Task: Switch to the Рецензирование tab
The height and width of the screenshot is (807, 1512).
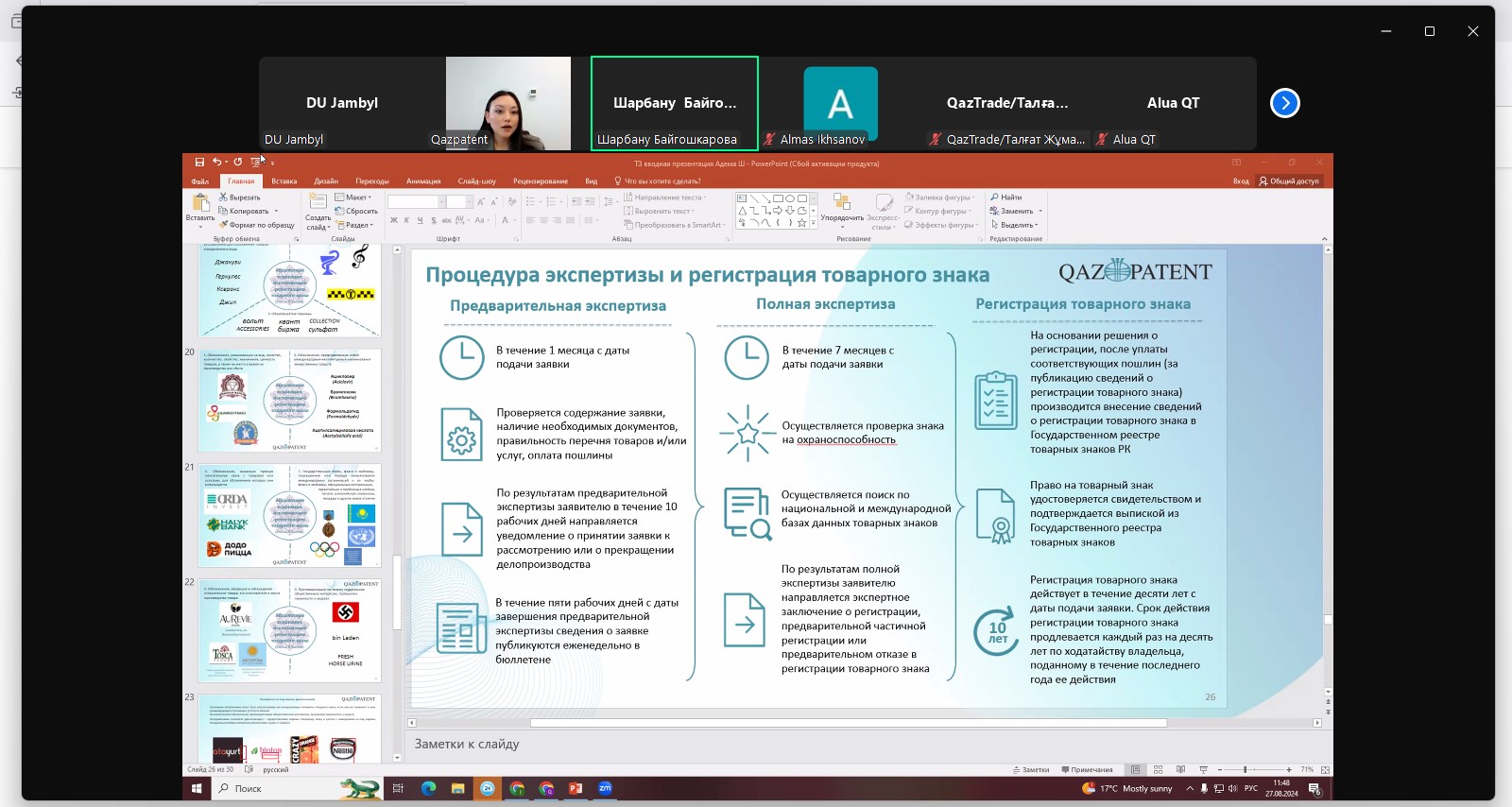Action: (x=541, y=181)
